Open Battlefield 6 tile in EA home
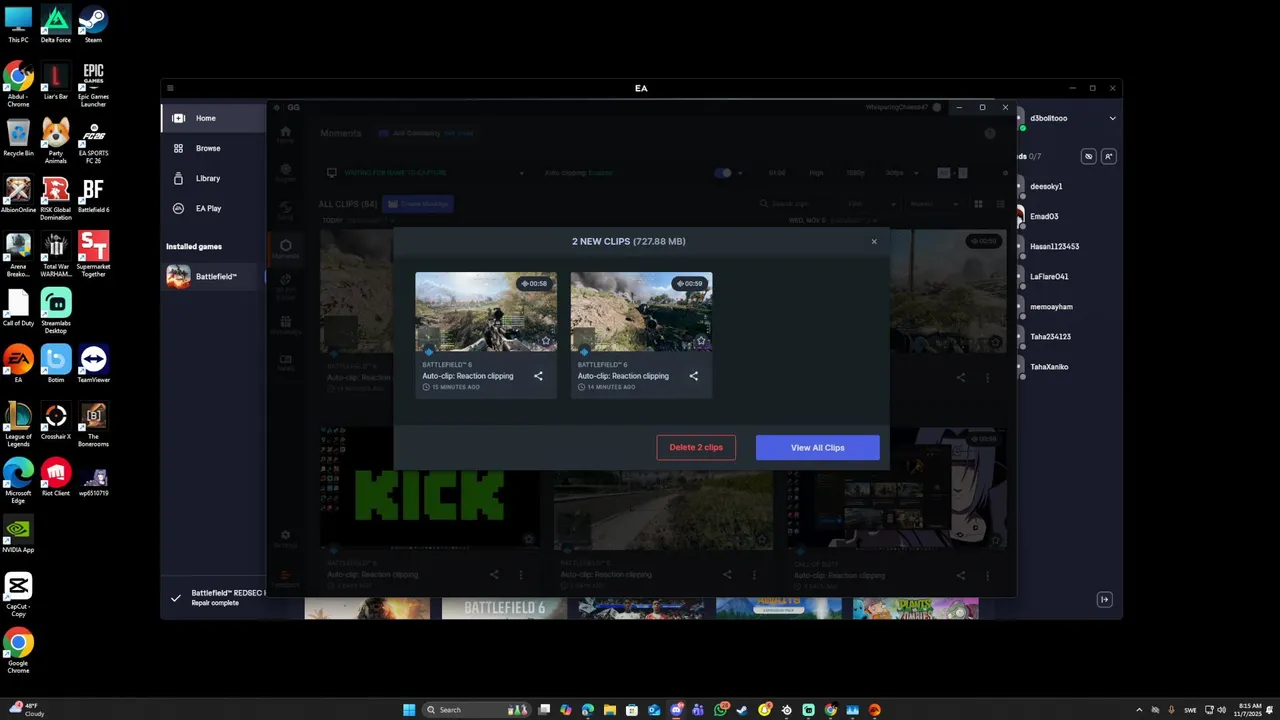The height and width of the screenshot is (720, 1280). pos(504,608)
